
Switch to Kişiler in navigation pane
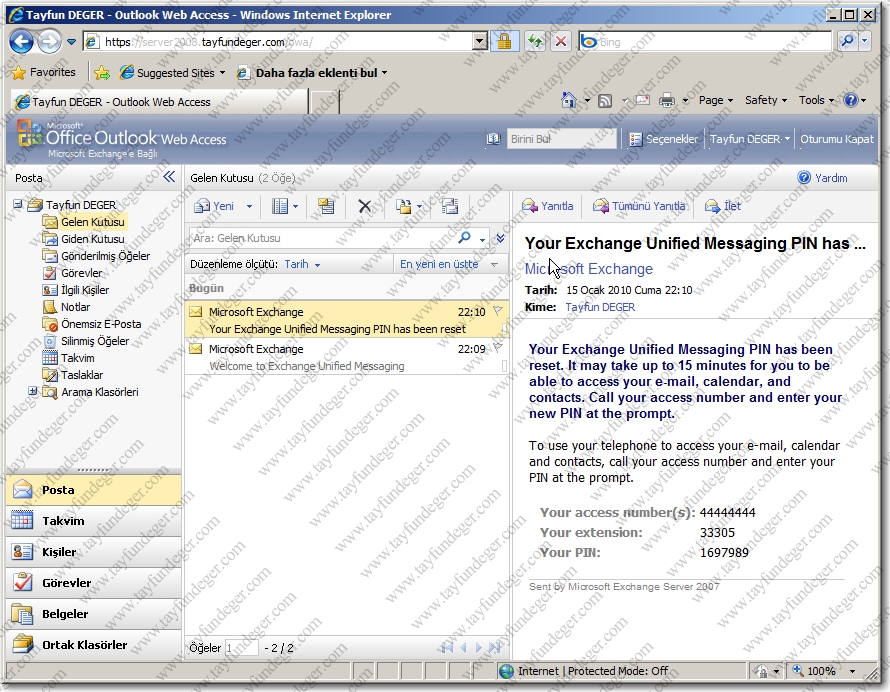coord(94,552)
